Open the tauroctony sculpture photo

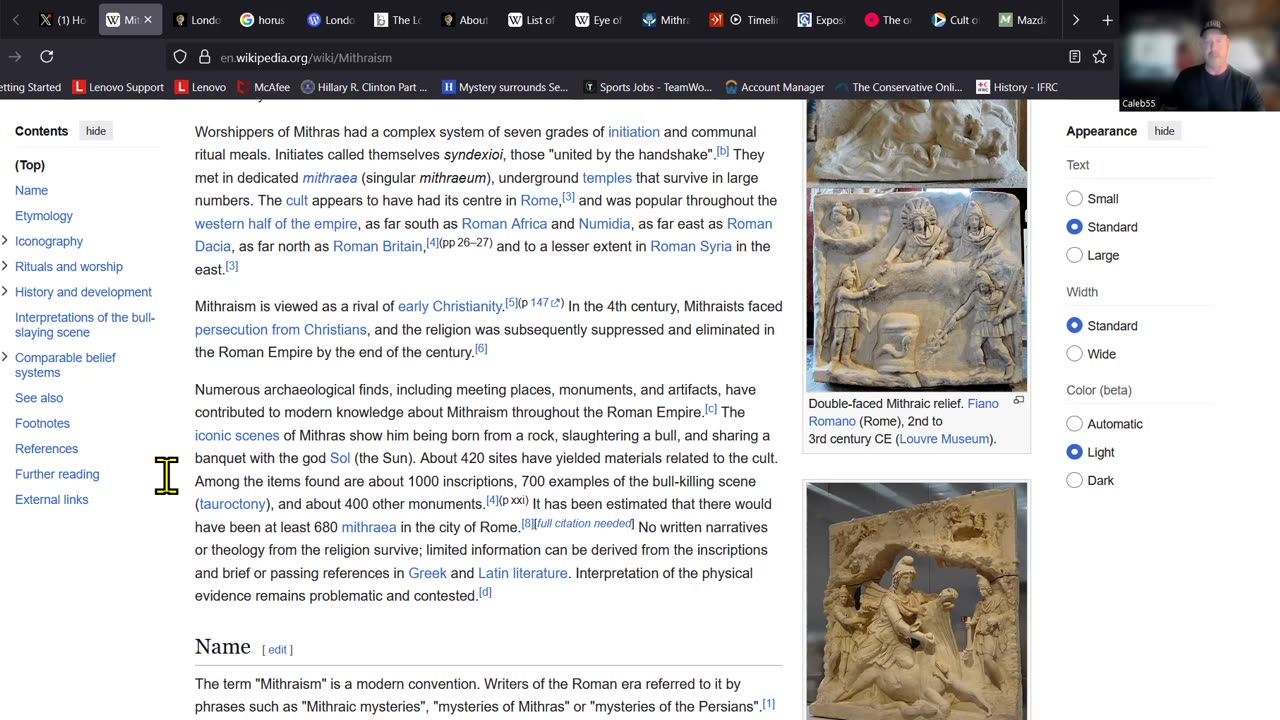pos(917,602)
